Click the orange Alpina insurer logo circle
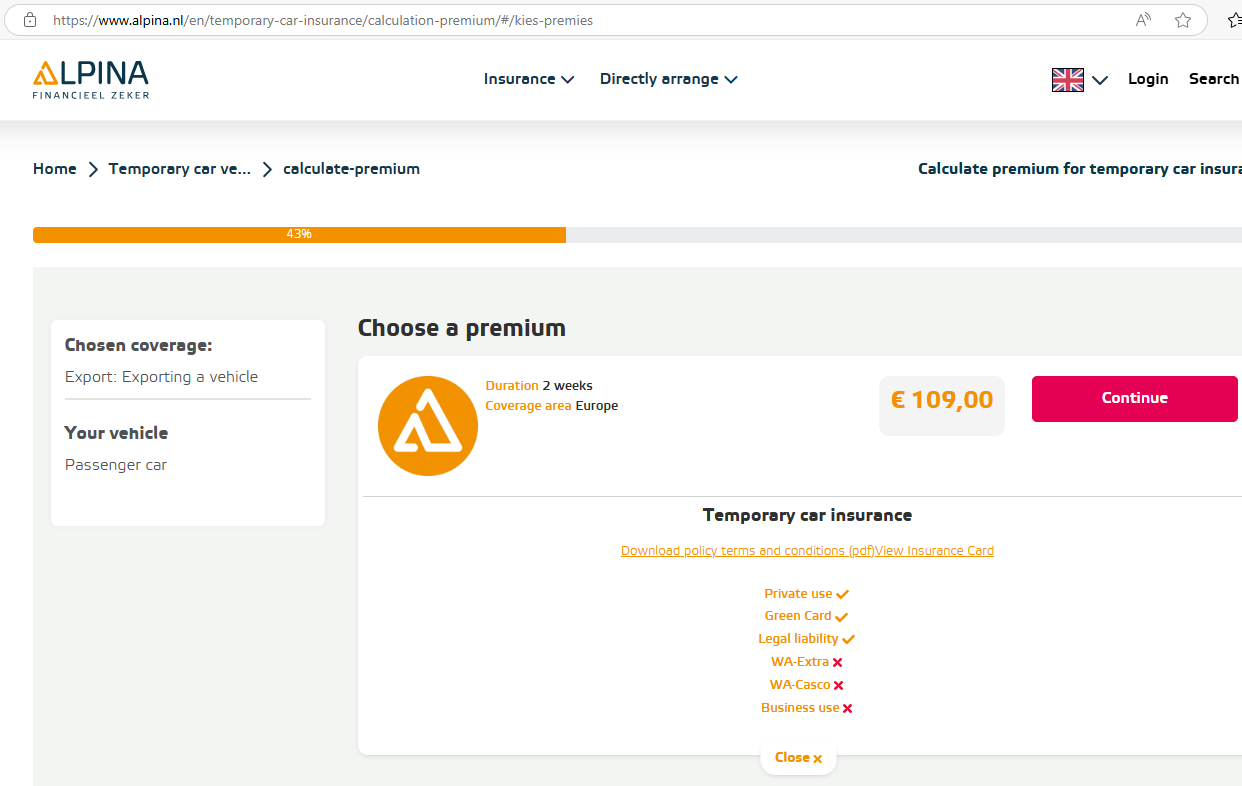The image size is (1242, 786). tap(428, 426)
